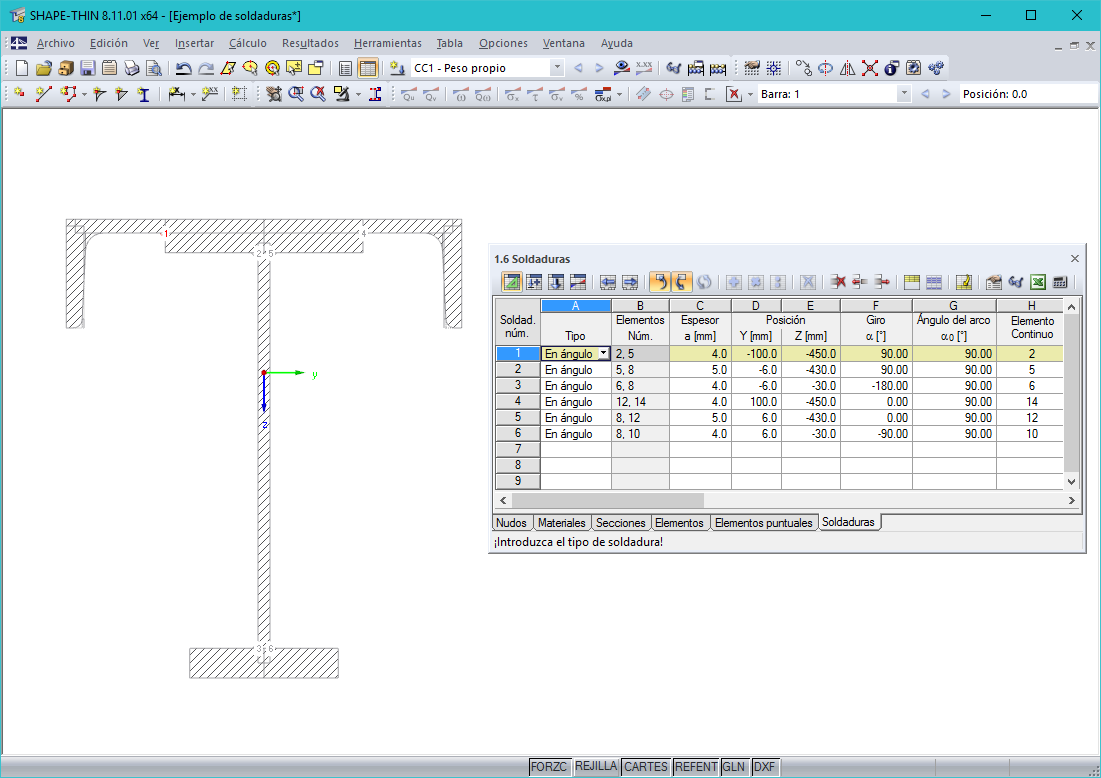Click the table scroll down arrow
Viewport: 1101px width, 778px height.
pos(1071,482)
